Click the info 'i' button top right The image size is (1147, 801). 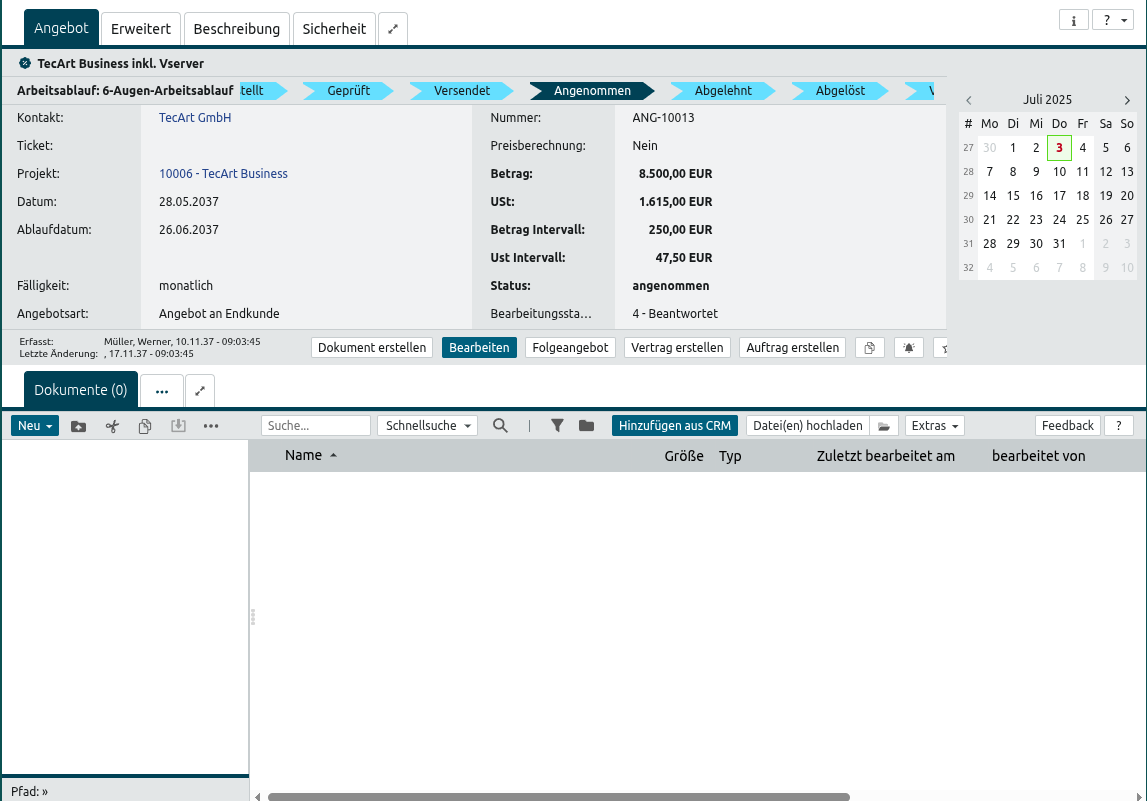[x=1073, y=20]
